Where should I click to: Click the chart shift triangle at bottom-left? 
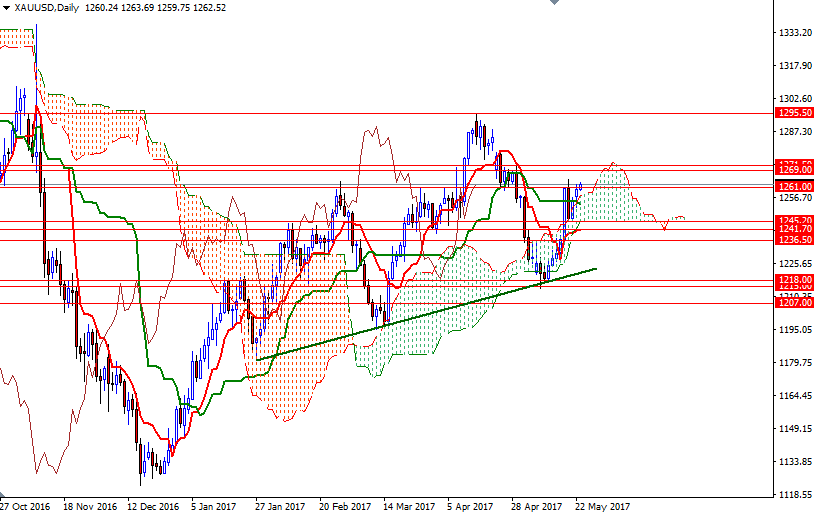pyautogui.click(x=4, y=497)
